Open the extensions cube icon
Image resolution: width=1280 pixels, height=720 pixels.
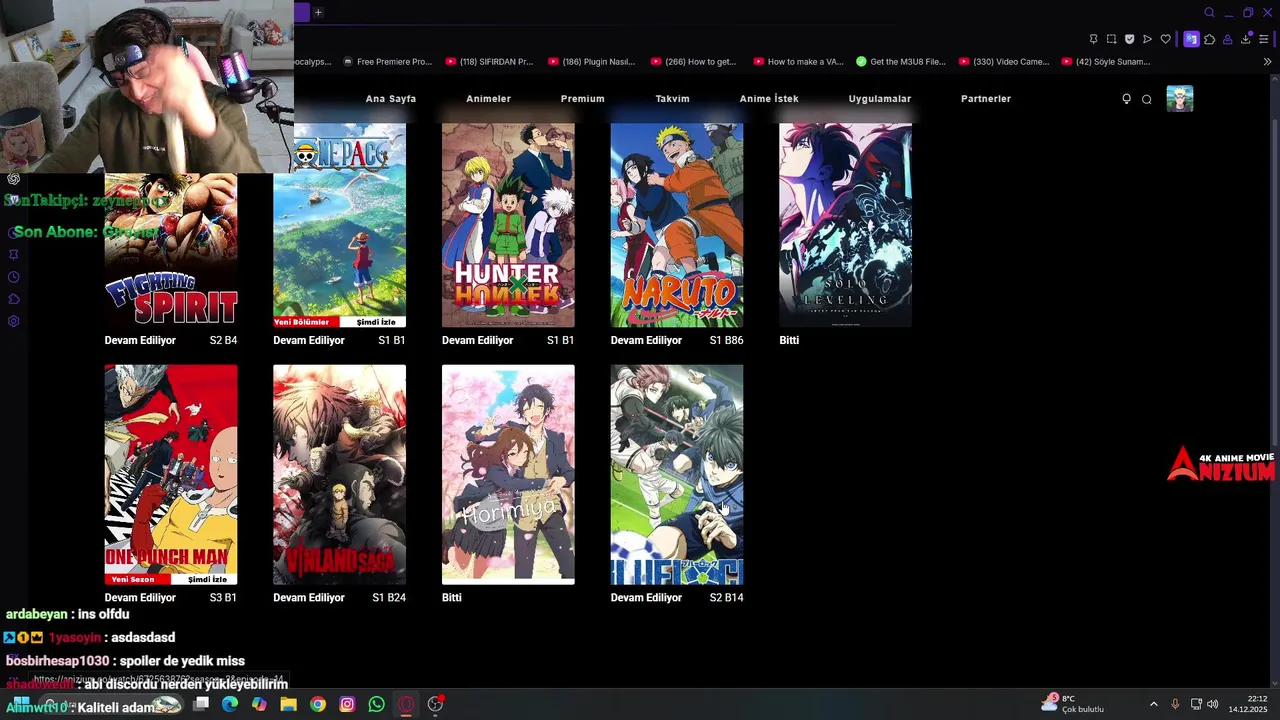point(1209,39)
